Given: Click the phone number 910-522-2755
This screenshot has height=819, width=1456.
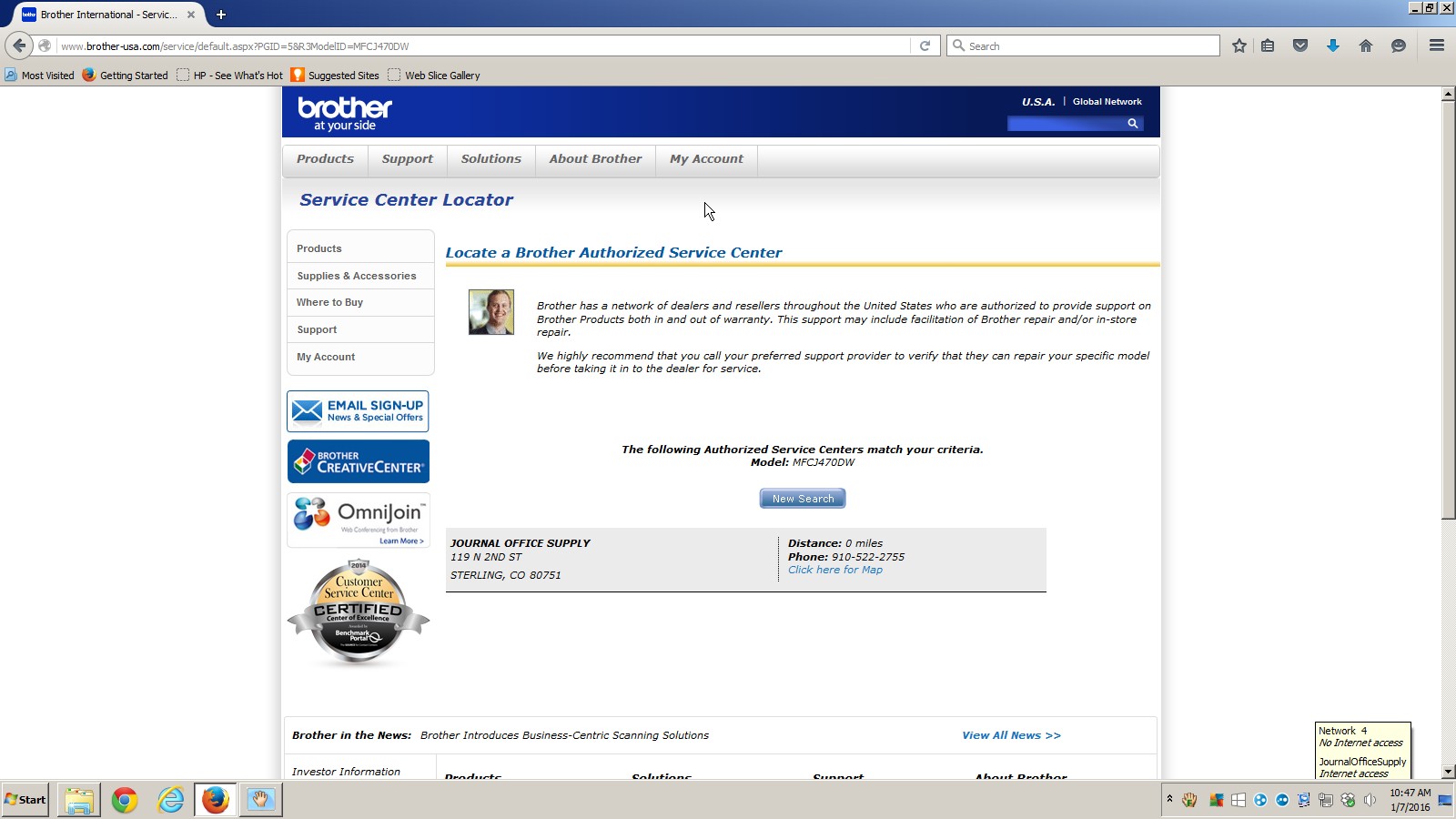Looking at the screenshot, I should pyautogui.click(x=868, y=557).
